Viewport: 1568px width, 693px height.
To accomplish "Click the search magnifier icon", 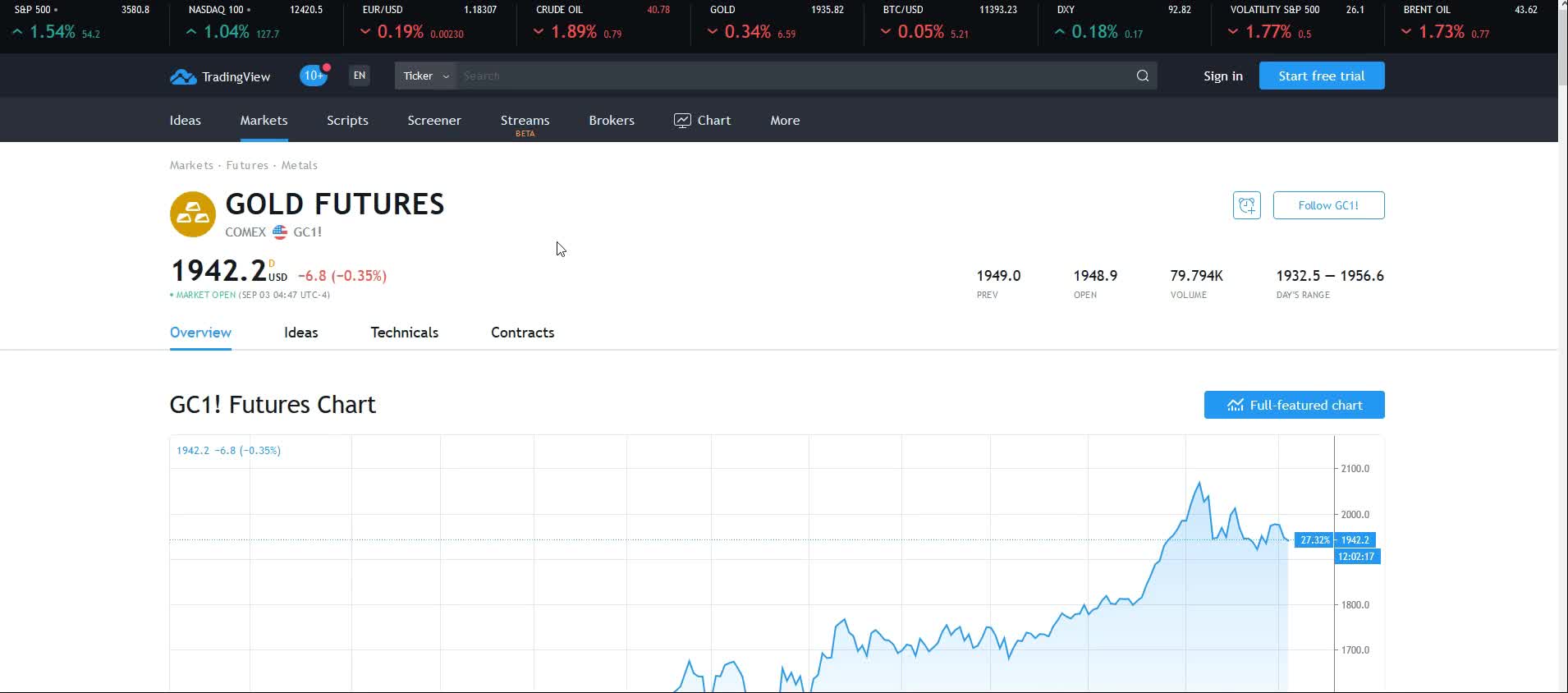I will (1142, 76).
